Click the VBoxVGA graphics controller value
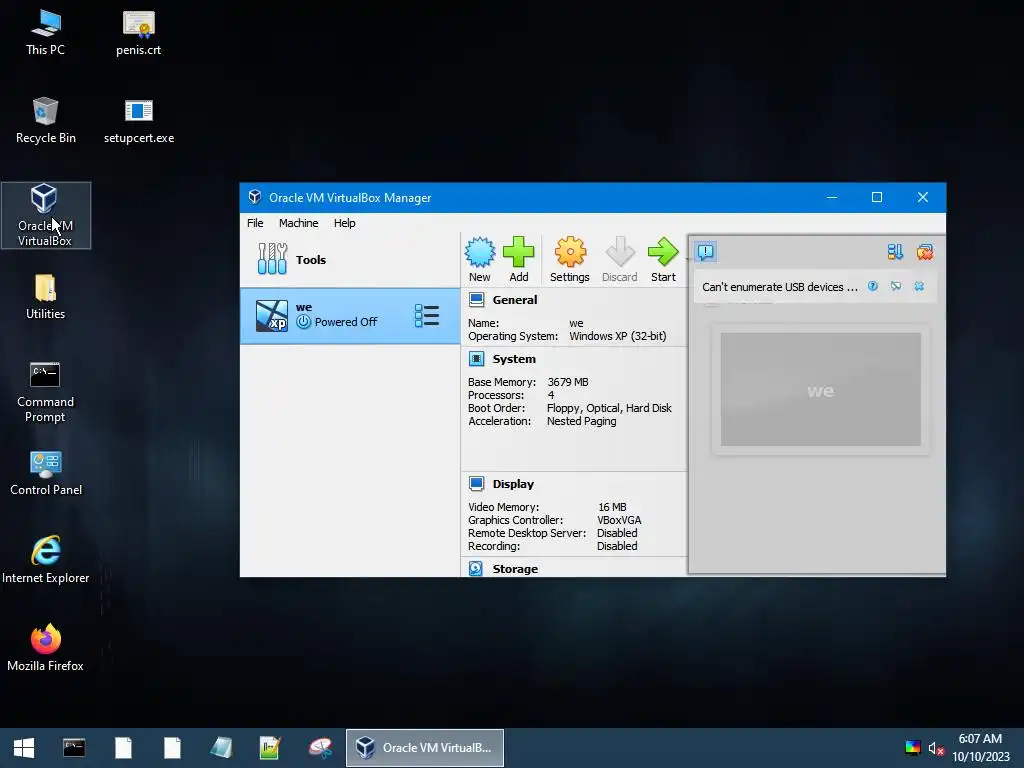This screenshot has width=1024, height=768. (x=618, y=520)
